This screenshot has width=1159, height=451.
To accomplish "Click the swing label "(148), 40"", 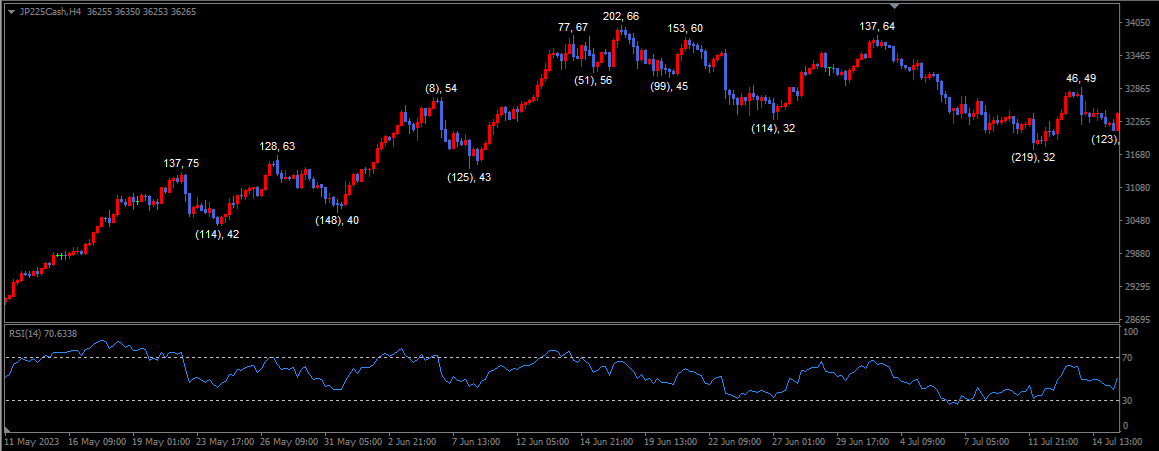I will coord(337,220).
